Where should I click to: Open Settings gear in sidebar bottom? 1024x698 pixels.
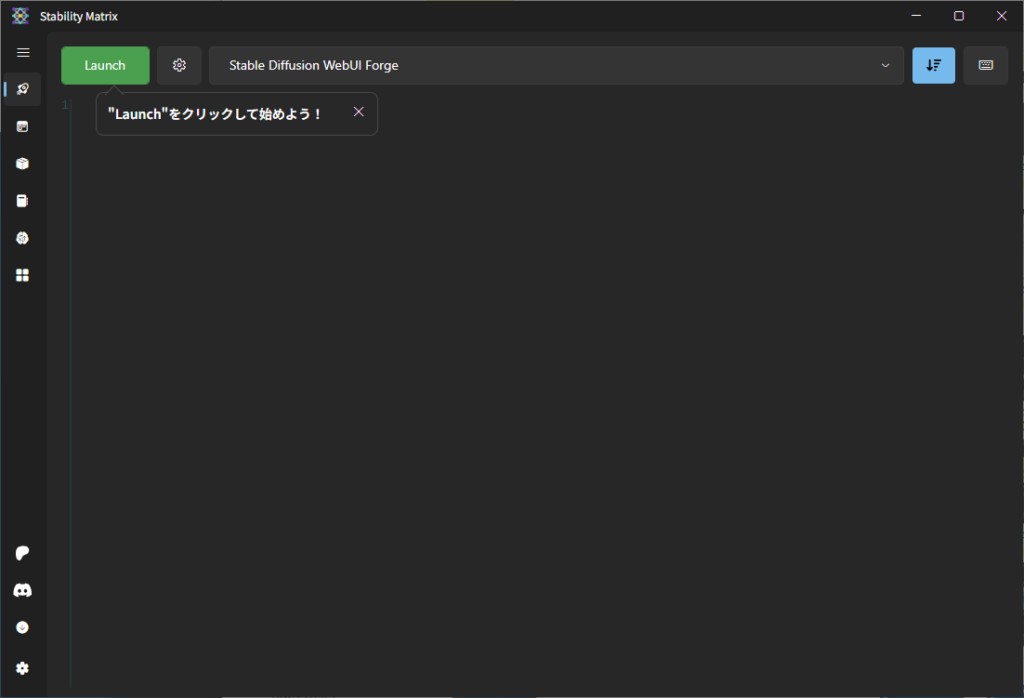point(22,668)
